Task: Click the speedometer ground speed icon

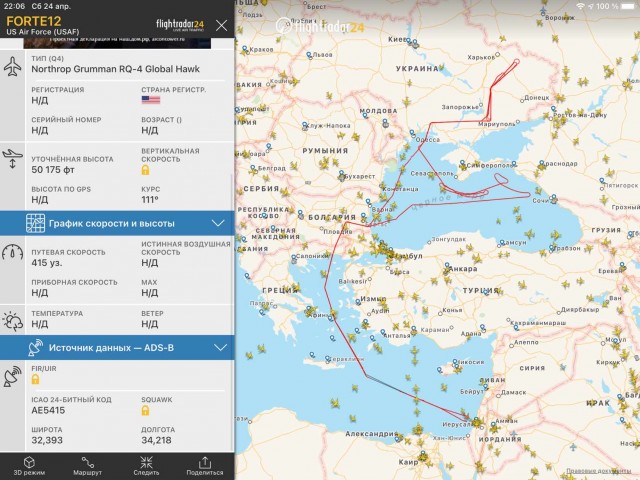Action: pyautogui.click(x=13, y=252)
